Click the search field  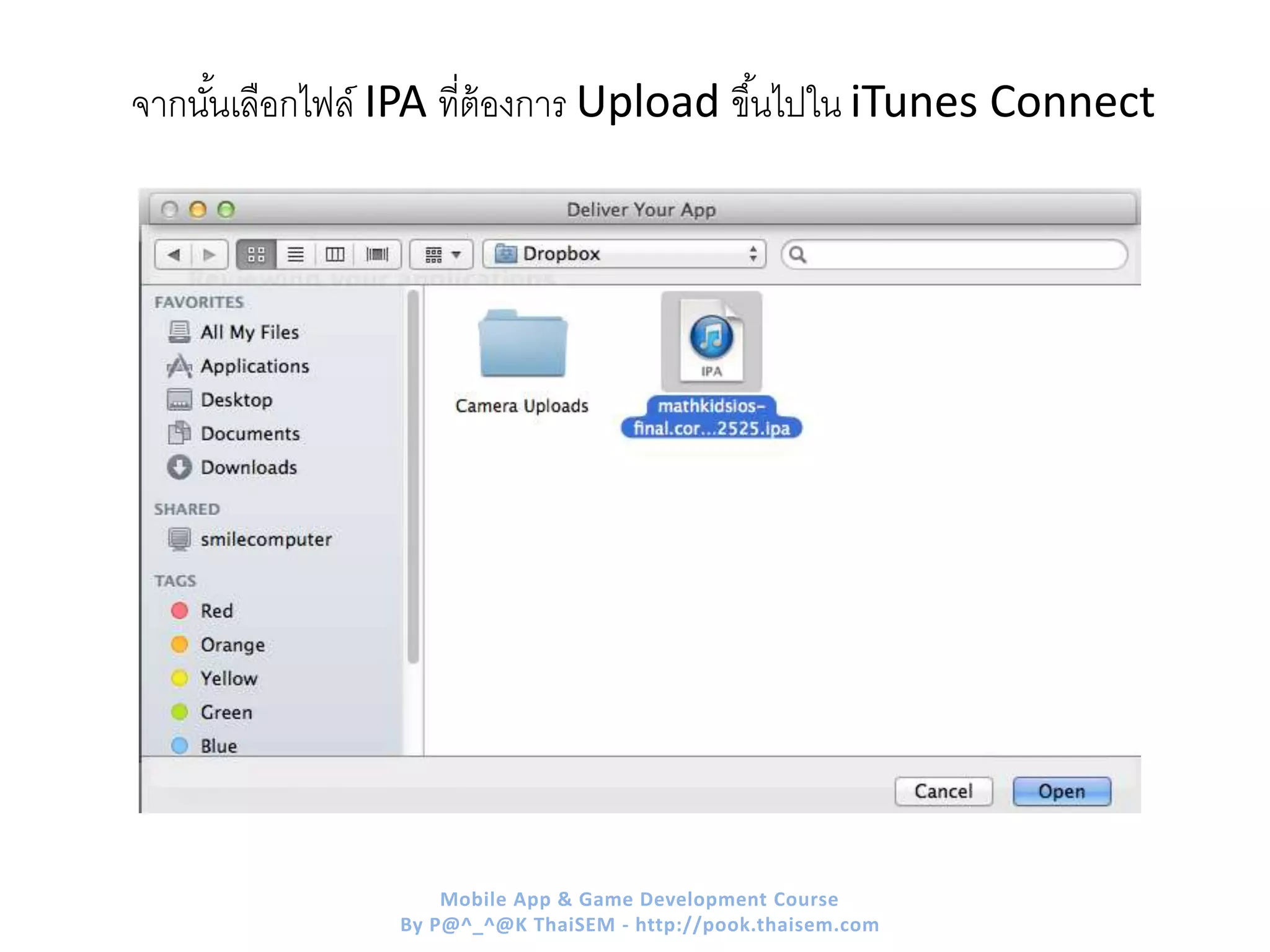pos(954,255)
